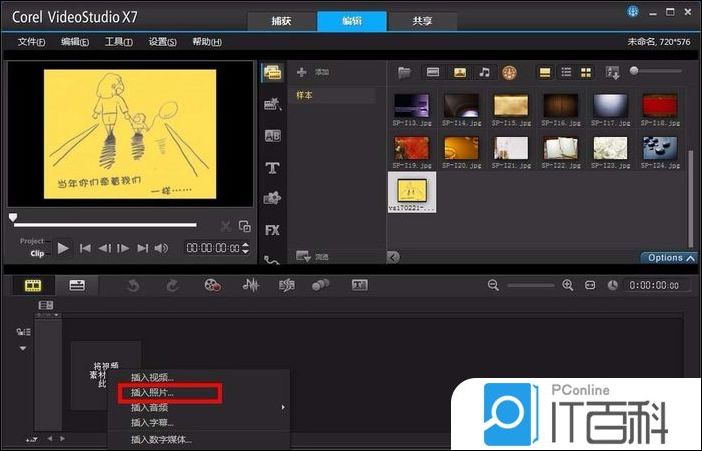Expand the Options panel
The image size is (702, 451).
click(669, 258)
